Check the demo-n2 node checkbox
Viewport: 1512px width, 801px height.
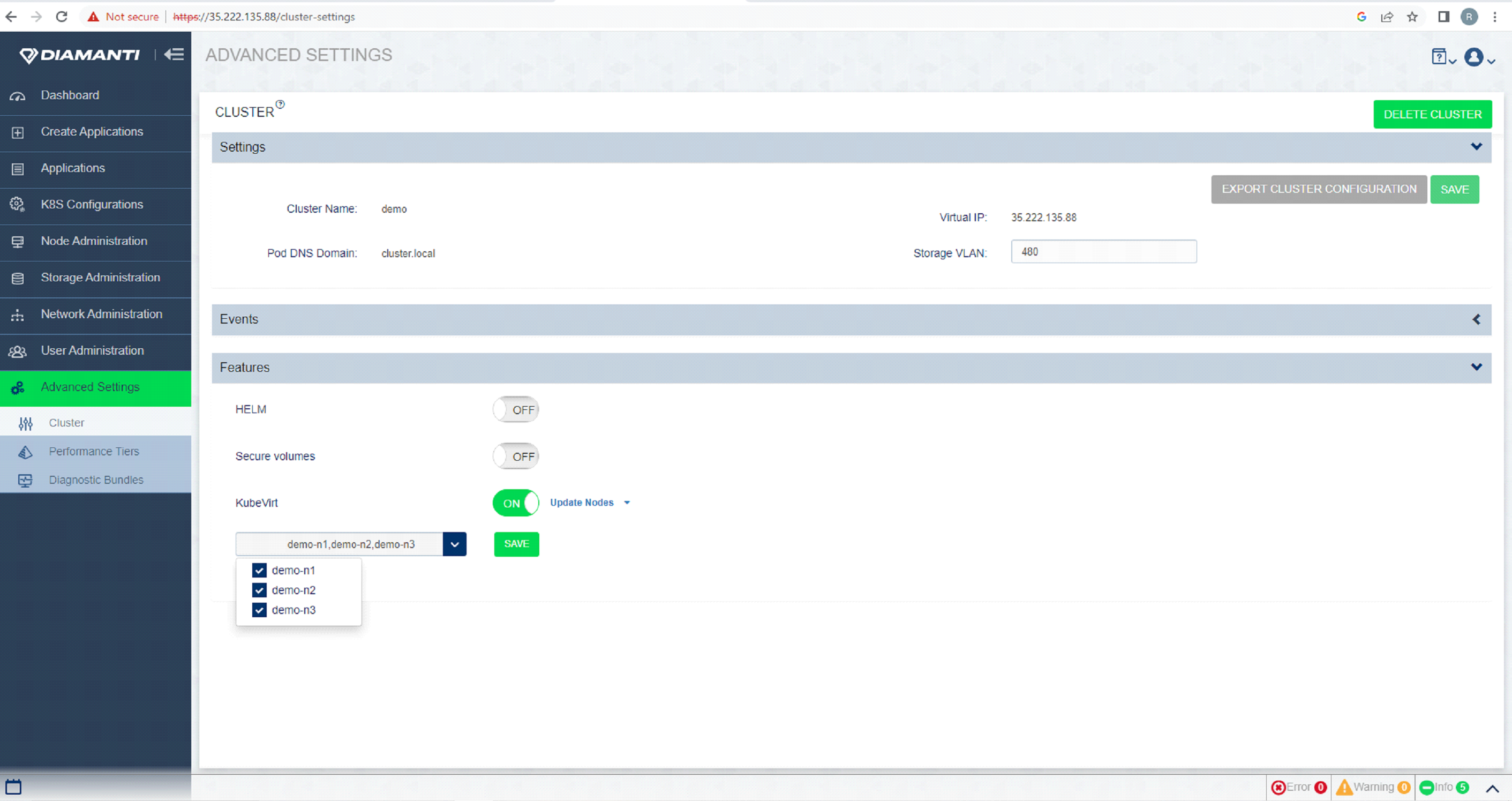[x=258, y=590]
